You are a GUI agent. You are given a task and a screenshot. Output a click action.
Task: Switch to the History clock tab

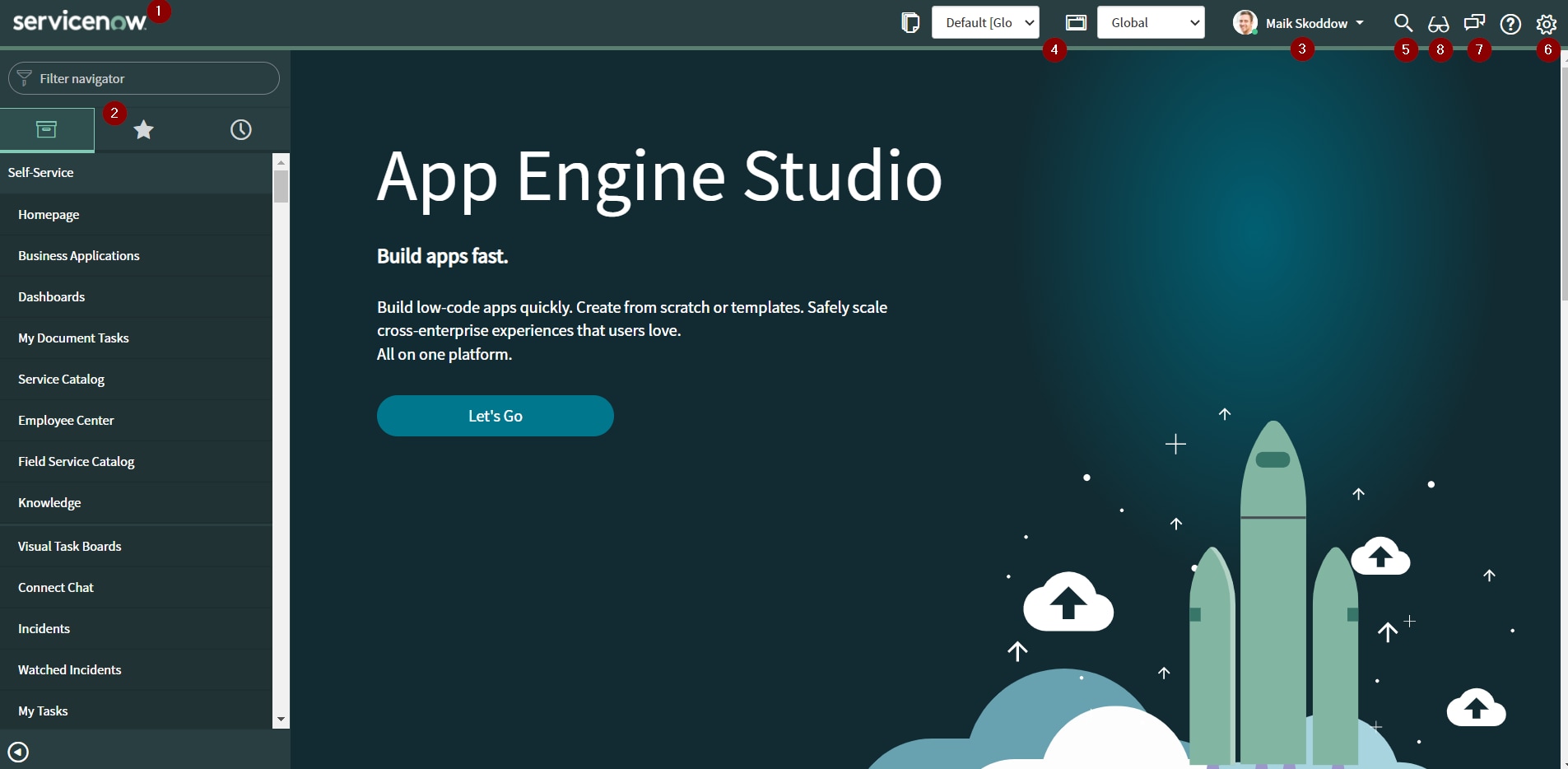240,129
